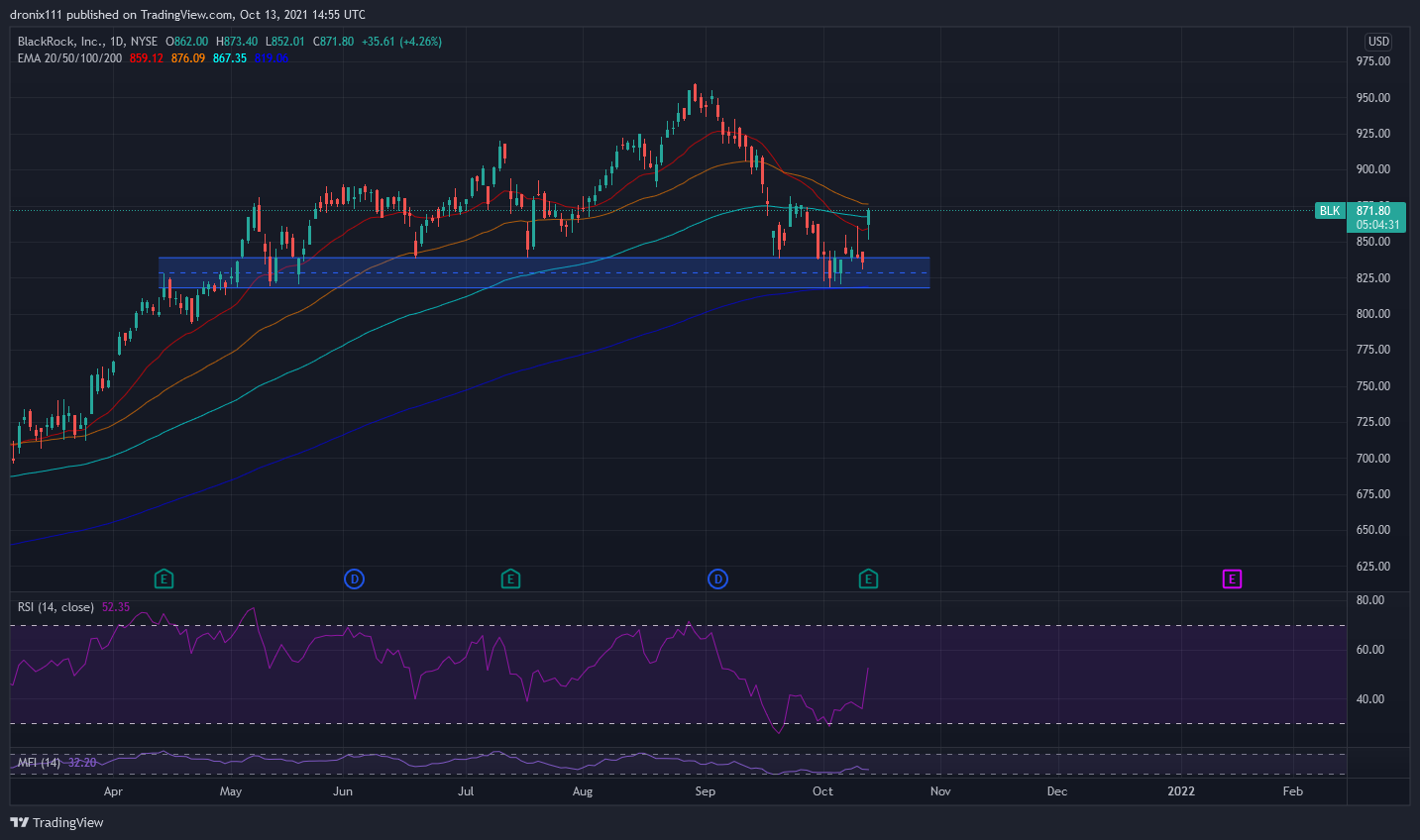Click the June dividend D marker
This screenshot has height=840, width=1420.
pyautogui.click(x=354, y=578)
